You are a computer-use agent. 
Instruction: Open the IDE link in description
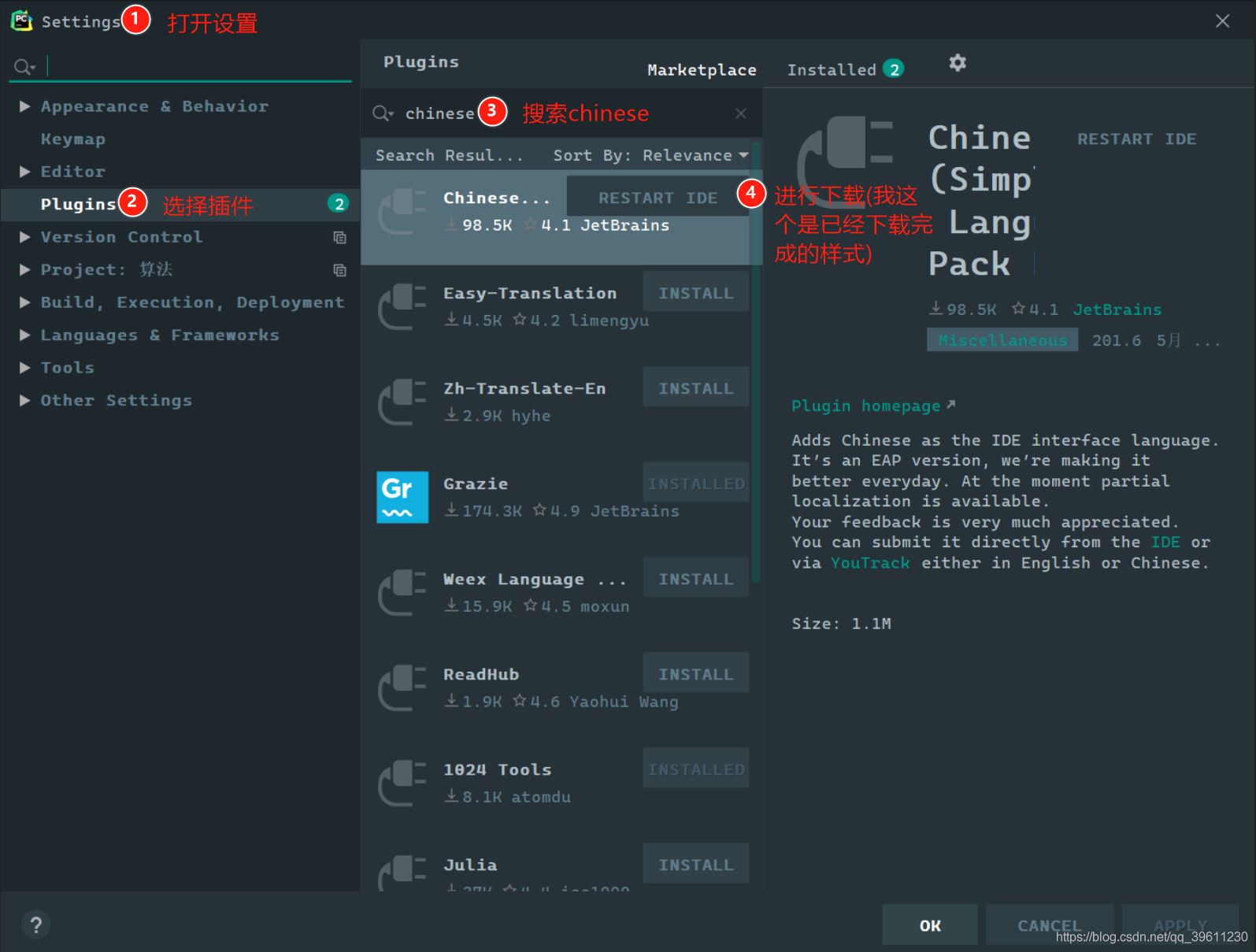1165,543
